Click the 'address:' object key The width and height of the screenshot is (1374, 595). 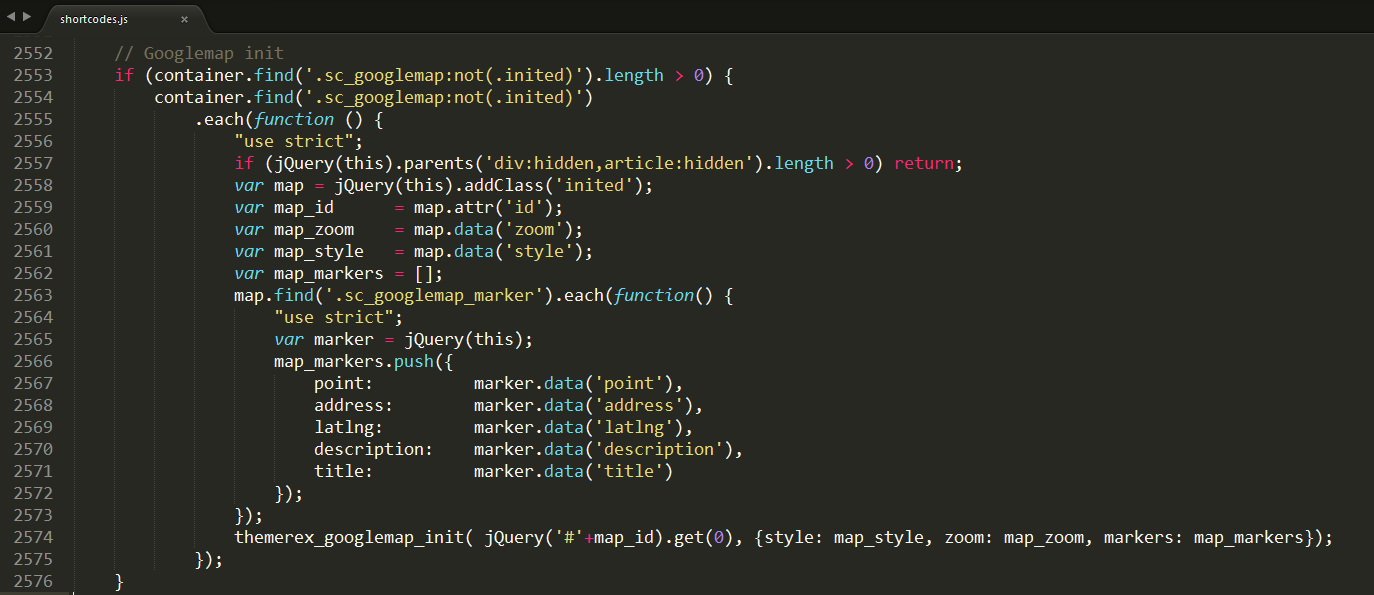click(x=354, y=405)
